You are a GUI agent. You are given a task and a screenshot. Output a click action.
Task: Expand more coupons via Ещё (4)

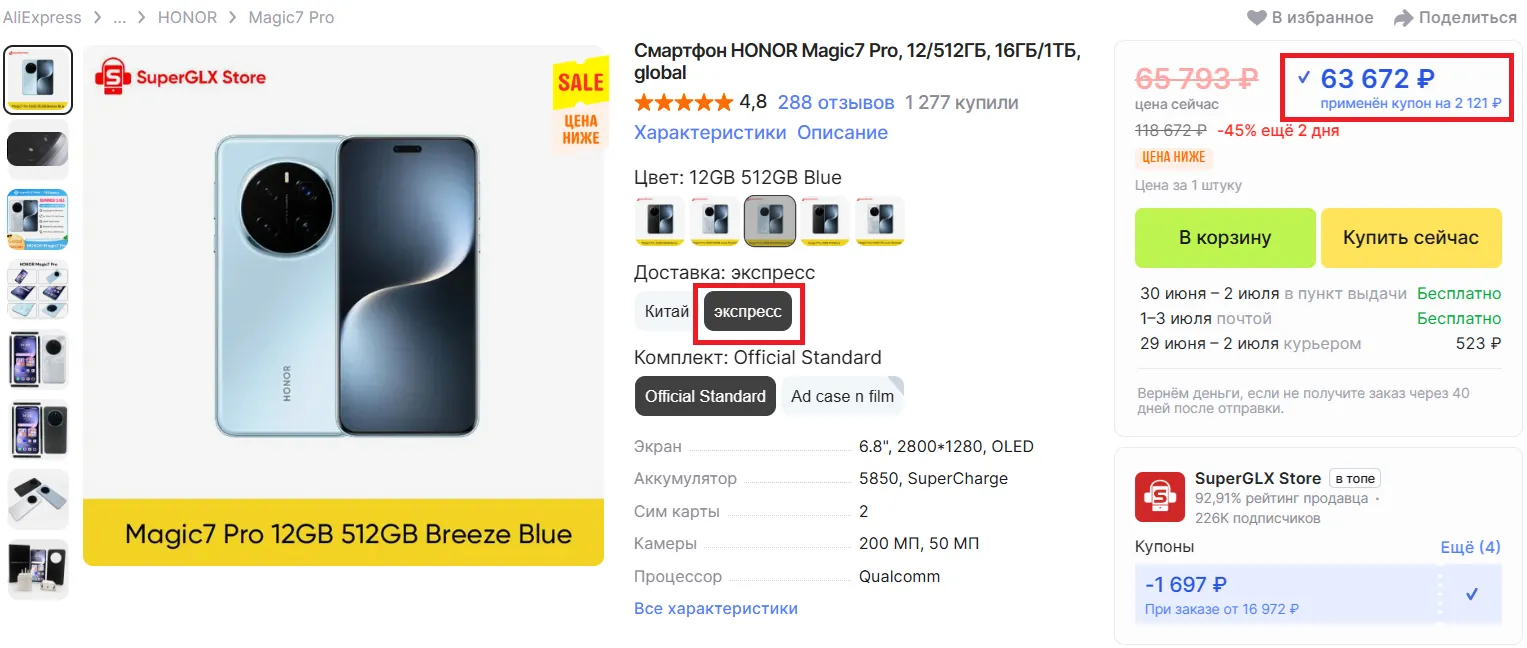pos(1470,547)
